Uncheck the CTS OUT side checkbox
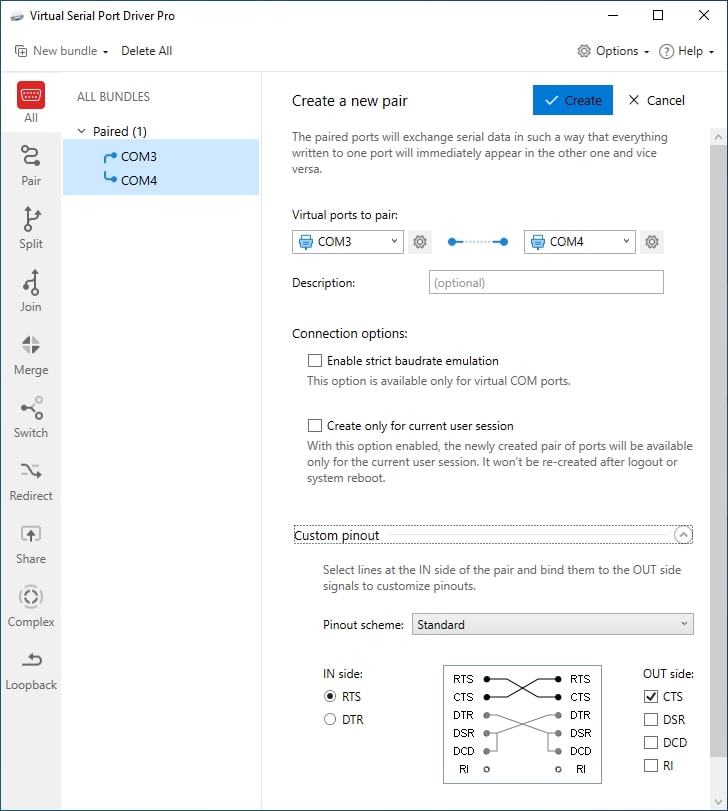The width and height of the screenshot is (728, 811). tap(651, 696)
